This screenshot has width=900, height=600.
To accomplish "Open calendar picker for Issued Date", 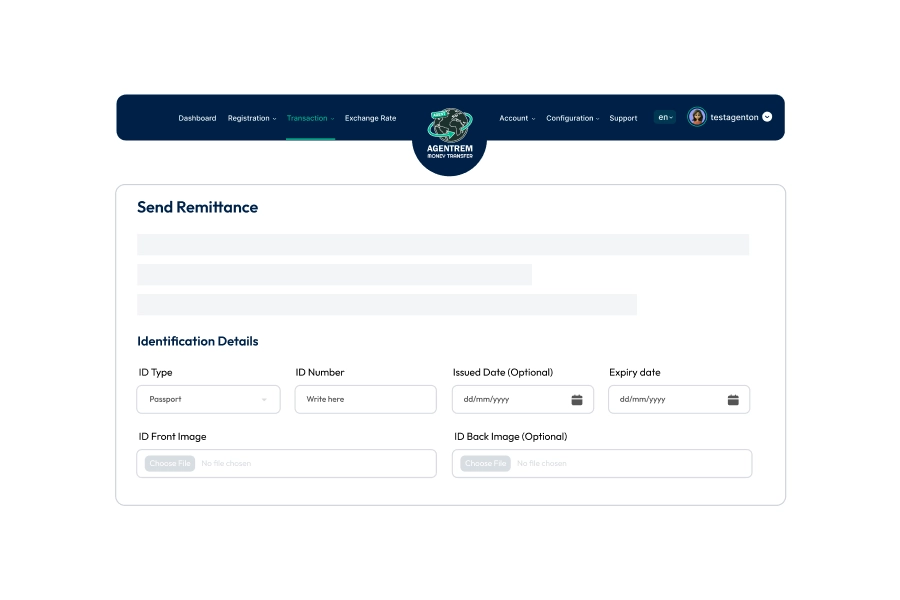I will point(577,400).
